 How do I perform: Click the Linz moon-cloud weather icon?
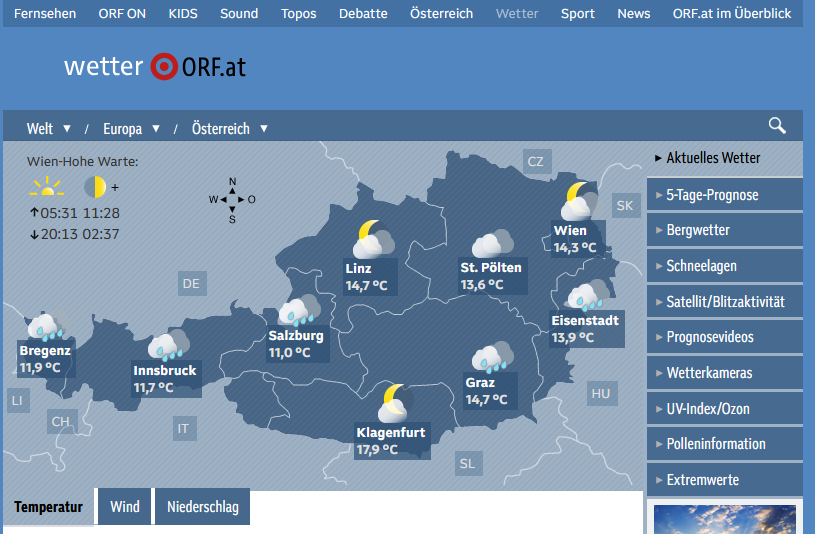(373, 240)
